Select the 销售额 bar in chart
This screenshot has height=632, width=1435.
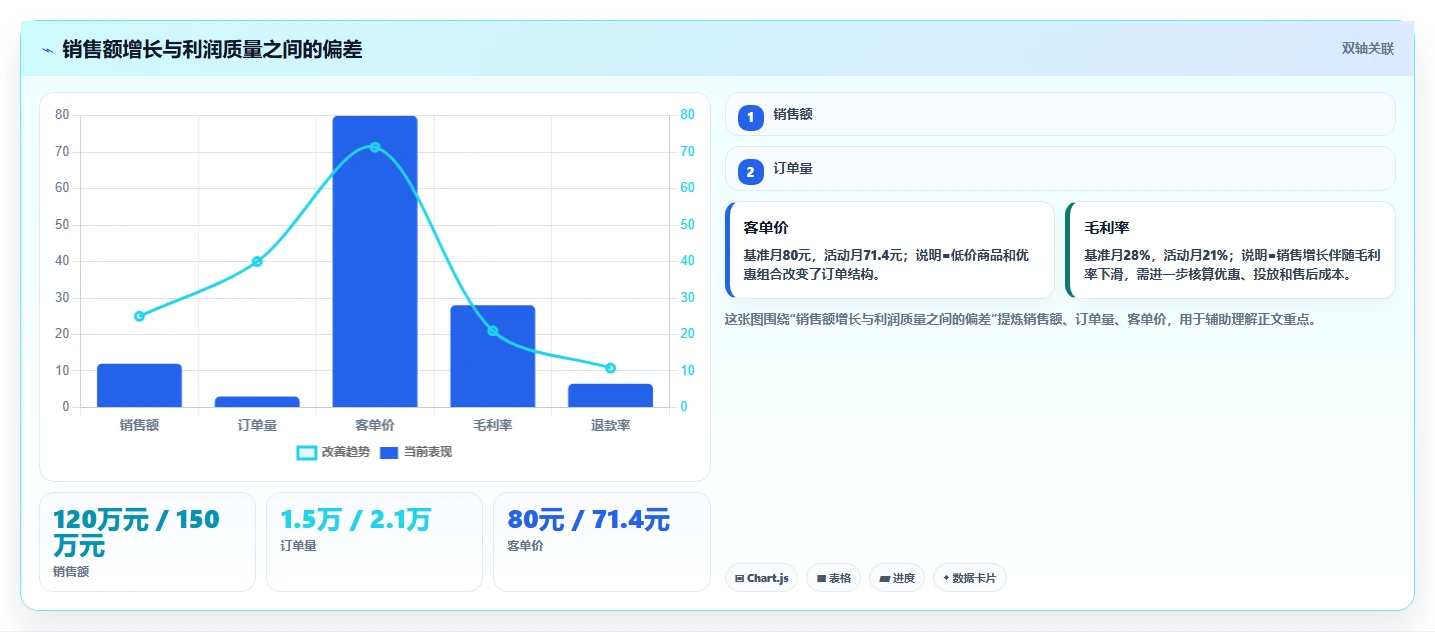(139, 385)
